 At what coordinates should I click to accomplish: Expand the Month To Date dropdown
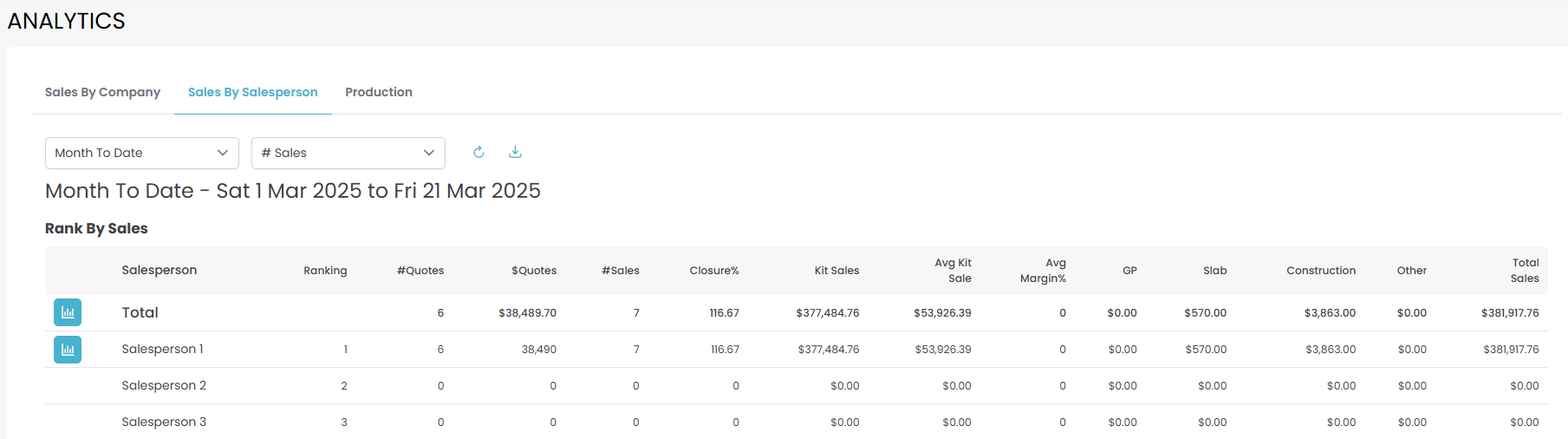[141, 153]
